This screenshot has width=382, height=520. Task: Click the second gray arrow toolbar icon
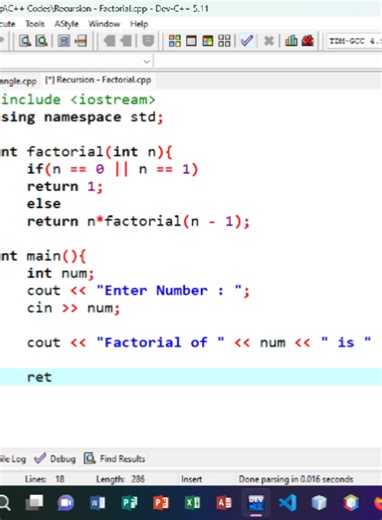tap(126, 41)
